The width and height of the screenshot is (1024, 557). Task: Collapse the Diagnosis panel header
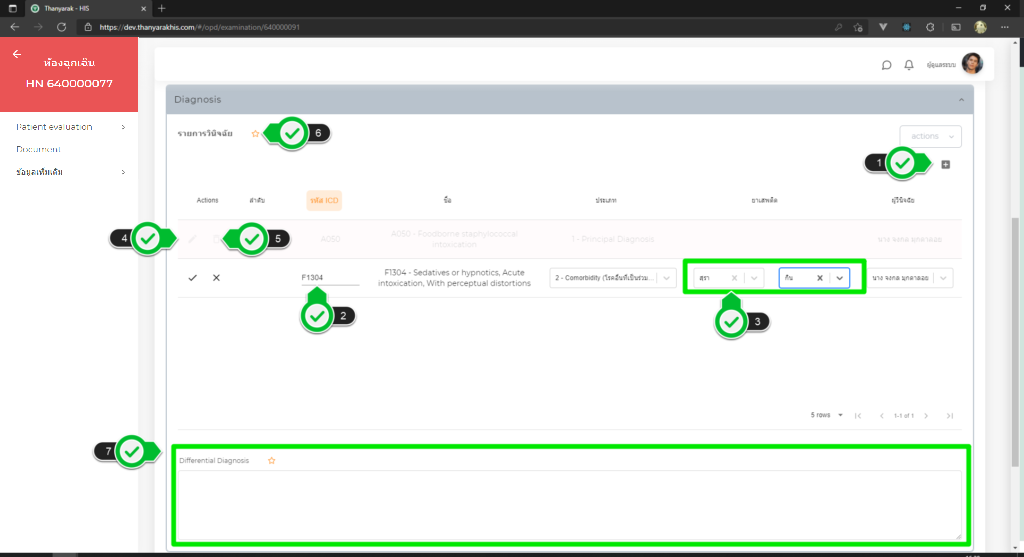[x=959, y=100]
